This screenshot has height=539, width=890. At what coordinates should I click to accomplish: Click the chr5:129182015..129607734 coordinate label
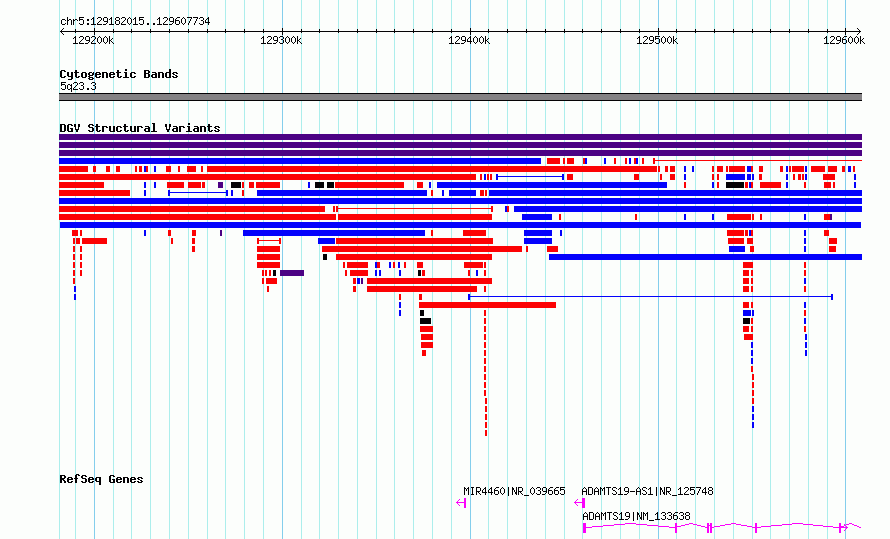(x=135, y=21)
